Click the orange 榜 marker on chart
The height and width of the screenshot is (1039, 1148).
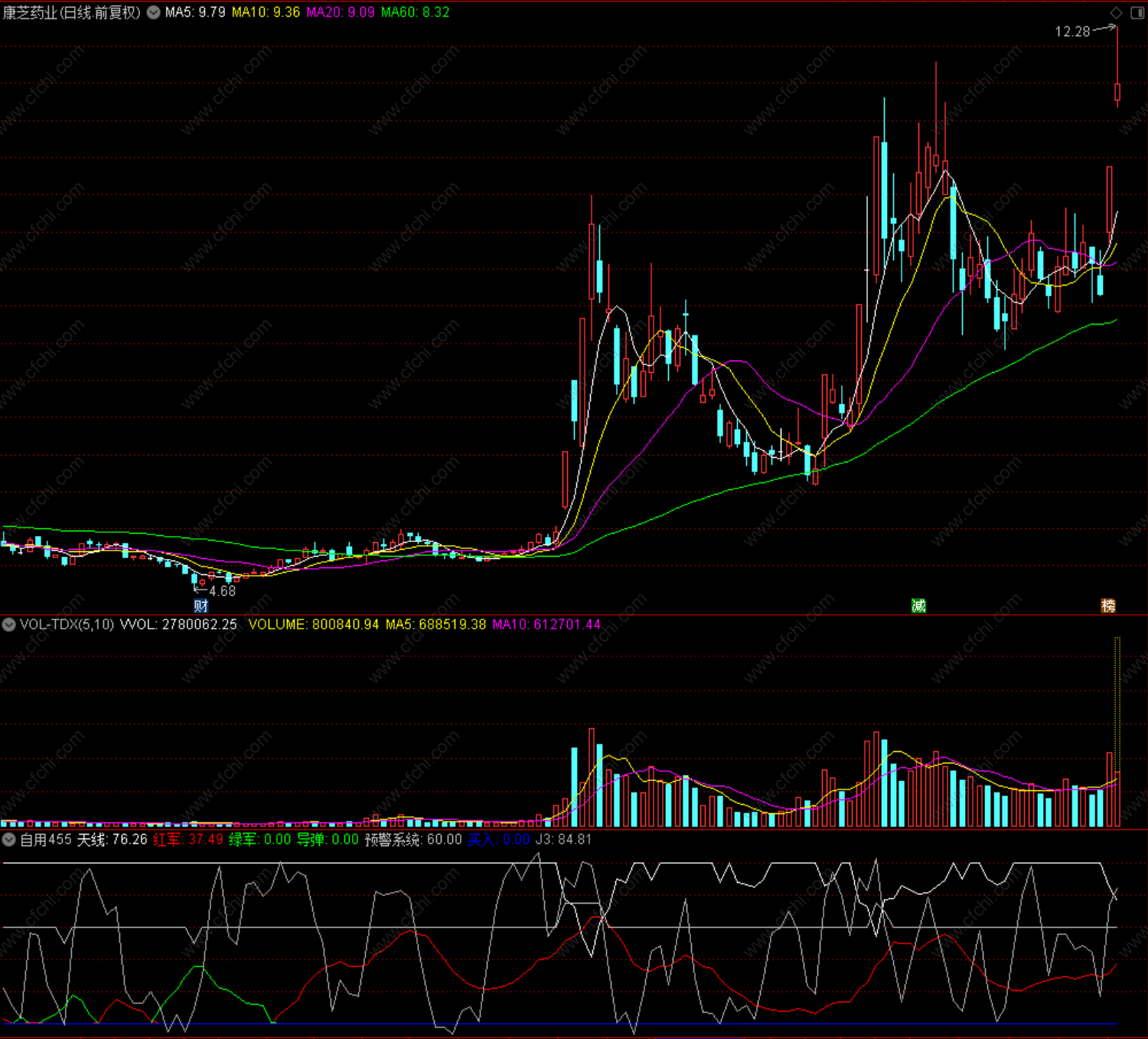coord(1108,606)
